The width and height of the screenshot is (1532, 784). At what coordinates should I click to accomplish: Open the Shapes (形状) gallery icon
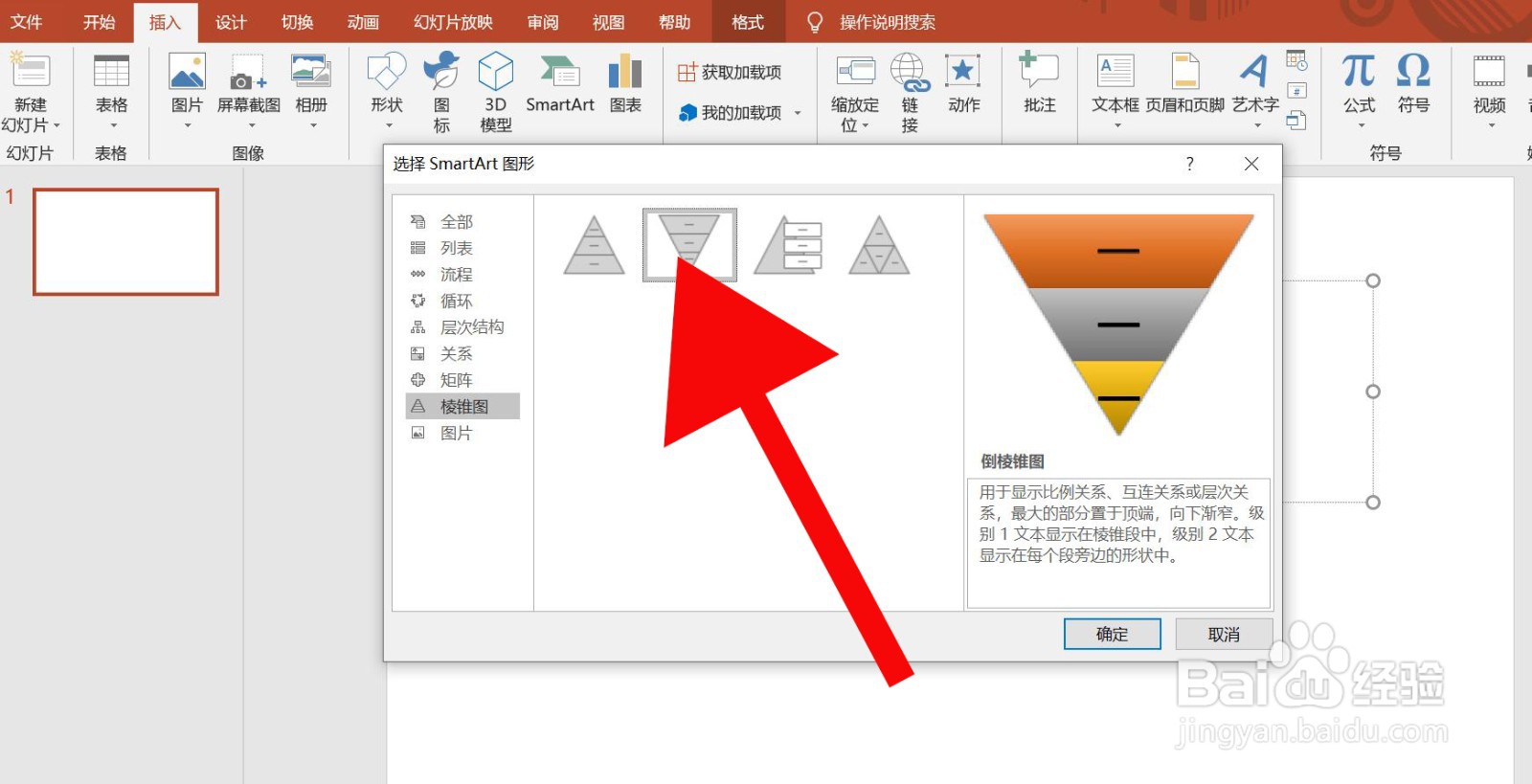pyautogui.click(x=387, y=71)
